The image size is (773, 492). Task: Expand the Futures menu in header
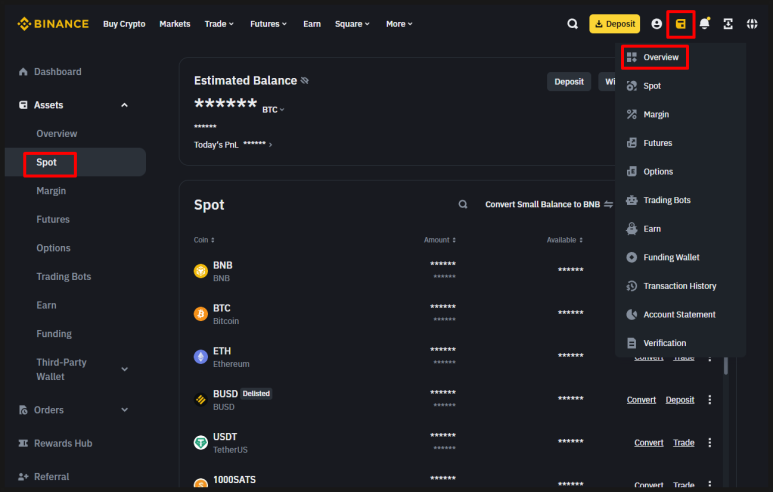click(268, 24)
